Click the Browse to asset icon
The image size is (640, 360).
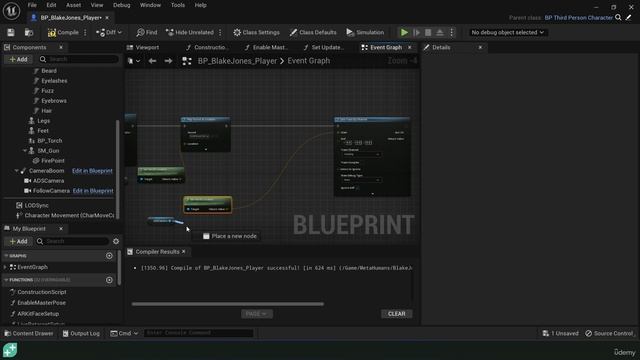pos(29,32)
